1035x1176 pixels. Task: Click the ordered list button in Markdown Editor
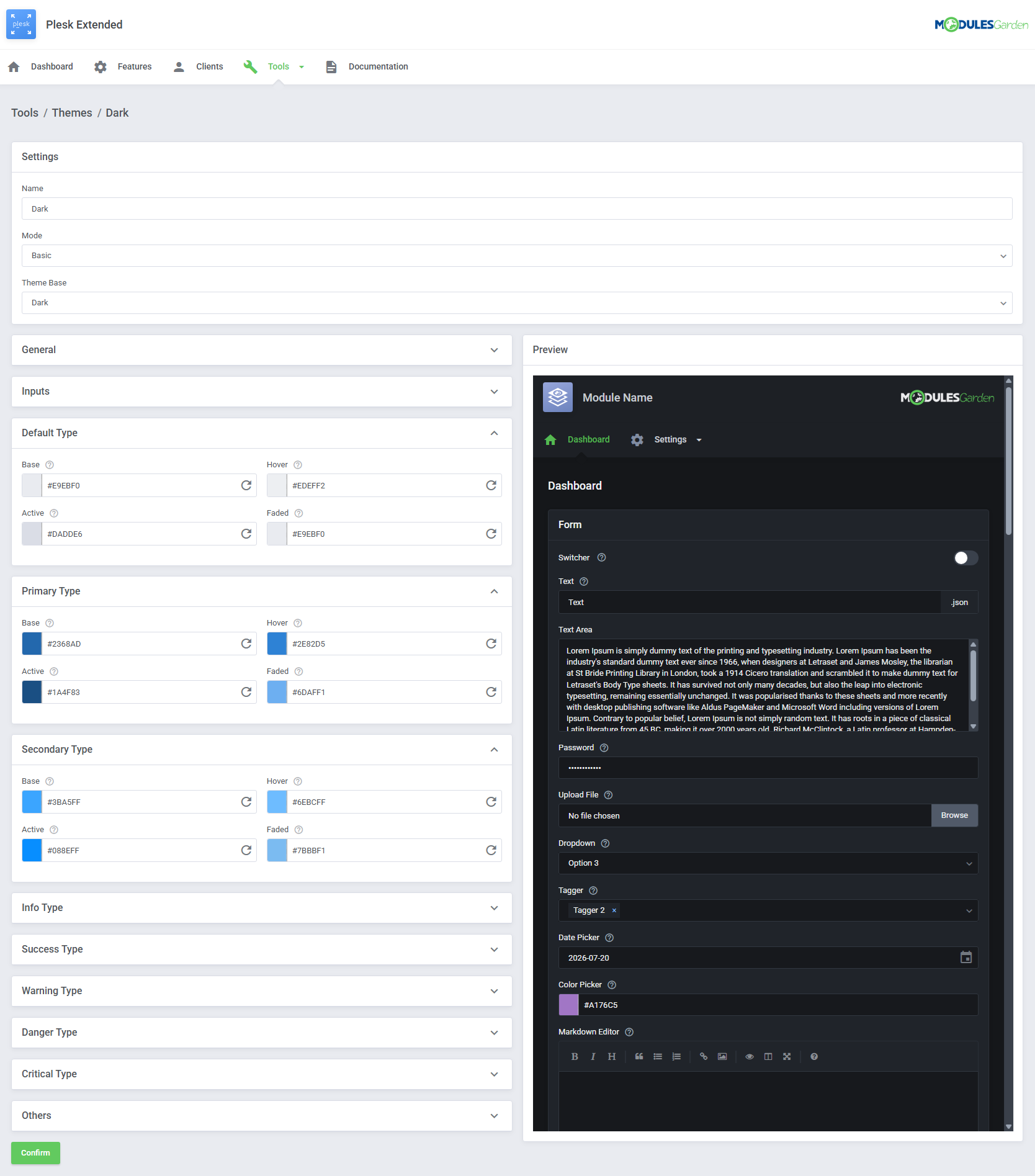[x=676, y=1056]
